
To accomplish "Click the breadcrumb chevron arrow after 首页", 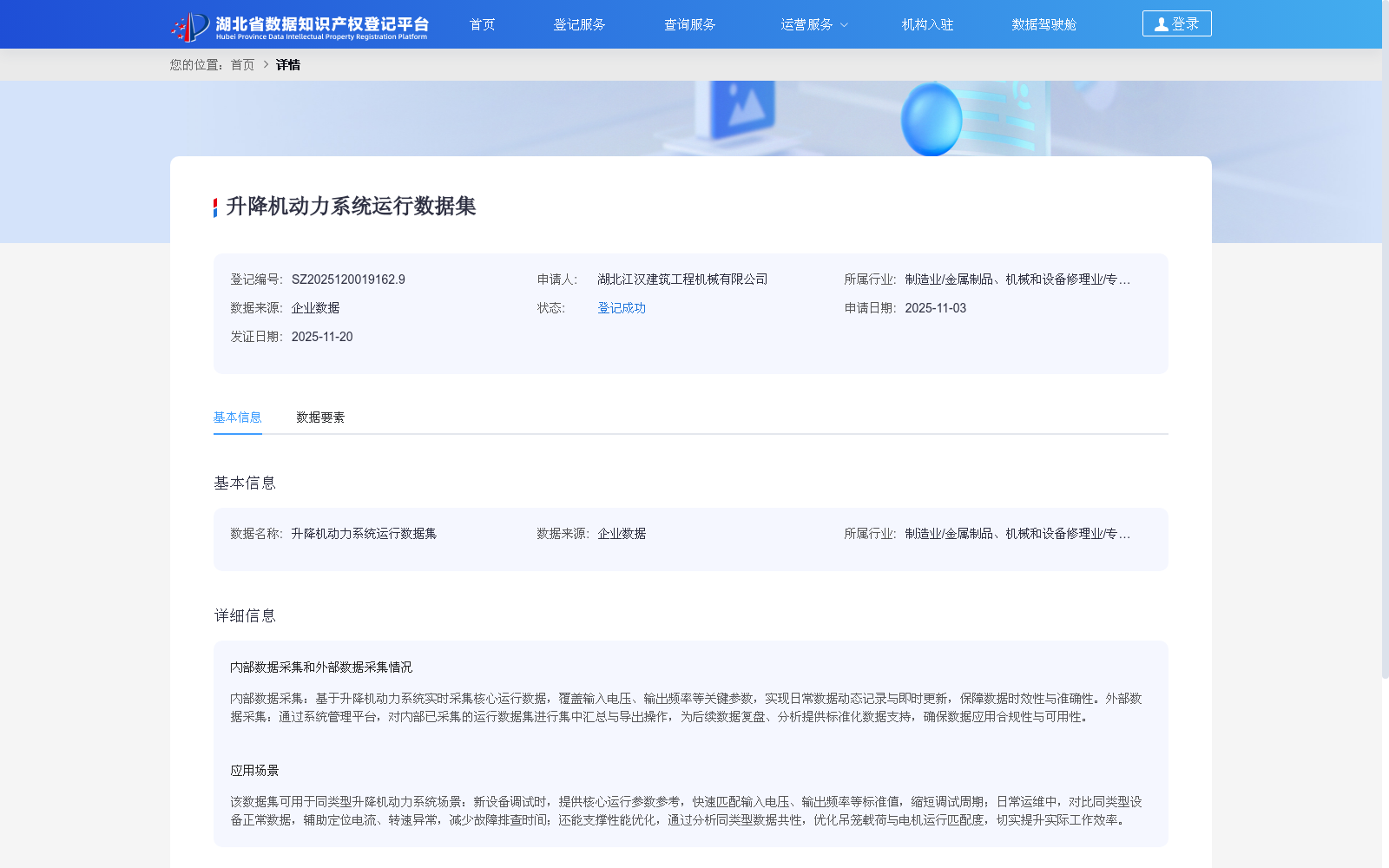I will pyautogui.click(x=266, y=64).
